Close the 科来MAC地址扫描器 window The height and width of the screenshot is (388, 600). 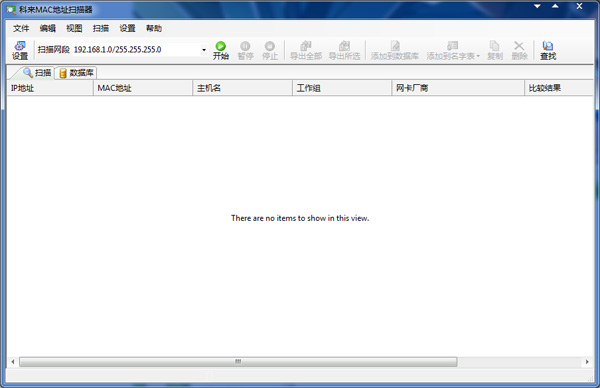click(x=579, y=6)
